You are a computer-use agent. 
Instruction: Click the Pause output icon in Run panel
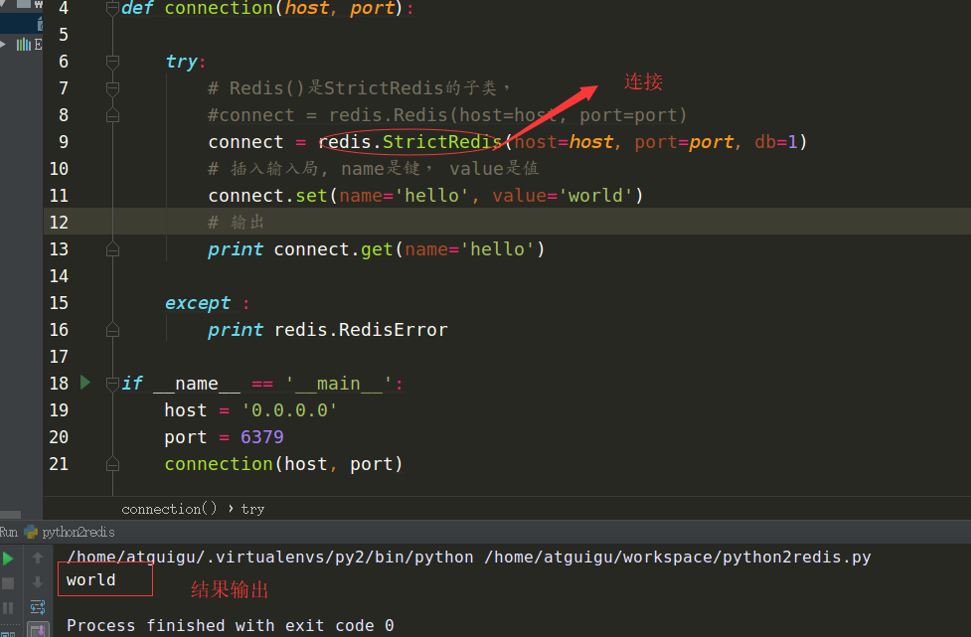(x=8, y=608)
